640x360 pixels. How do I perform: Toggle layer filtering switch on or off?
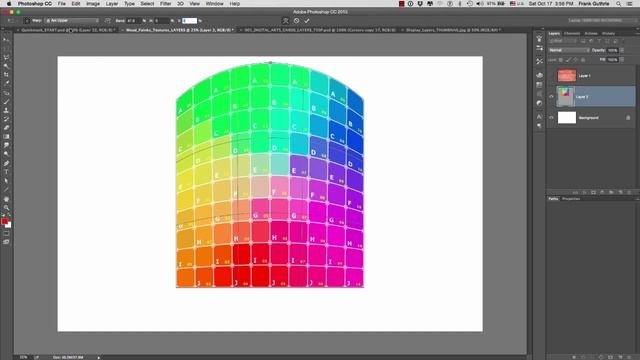pyautogui.click(x=624, y=41)
